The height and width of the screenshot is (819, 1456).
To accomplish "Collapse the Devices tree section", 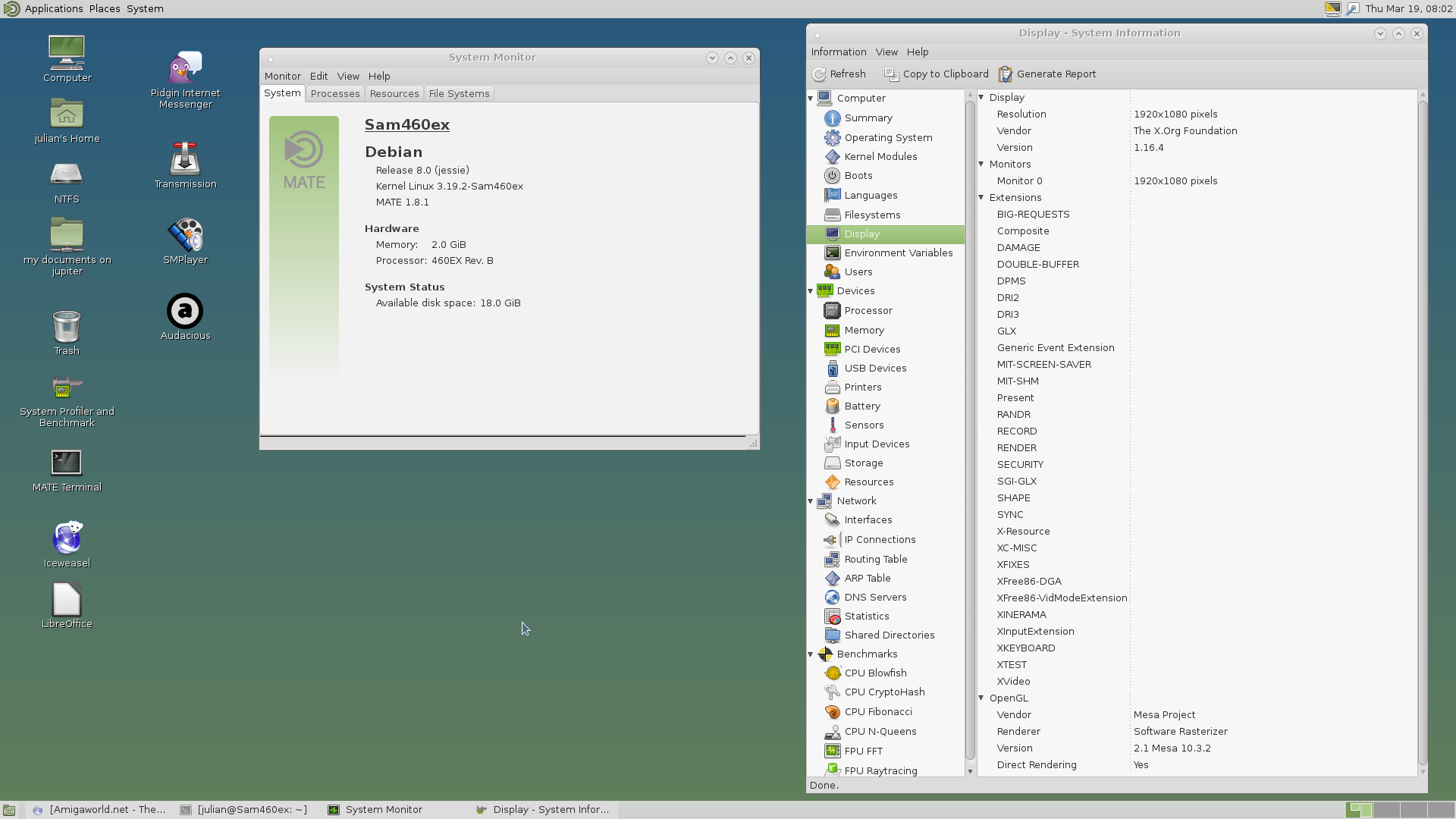I will 811,291.
